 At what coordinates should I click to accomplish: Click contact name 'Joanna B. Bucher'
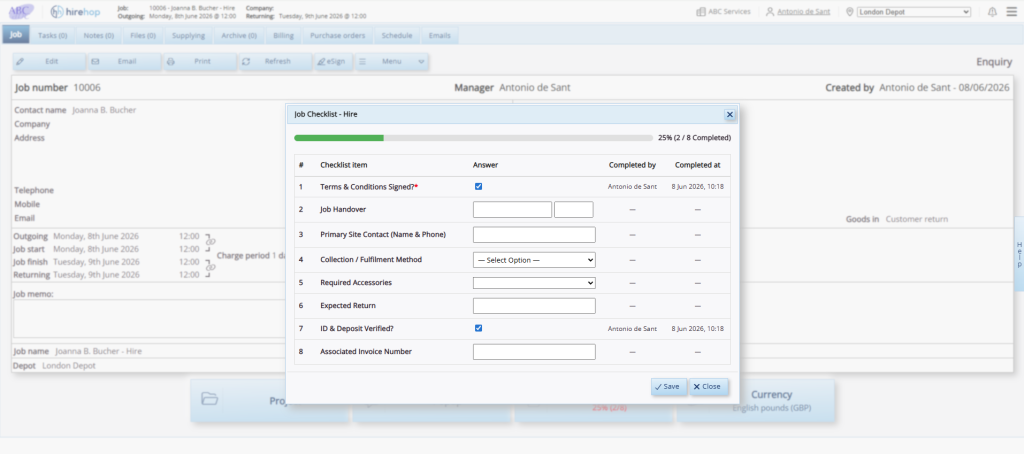click(x=104, y=110)
